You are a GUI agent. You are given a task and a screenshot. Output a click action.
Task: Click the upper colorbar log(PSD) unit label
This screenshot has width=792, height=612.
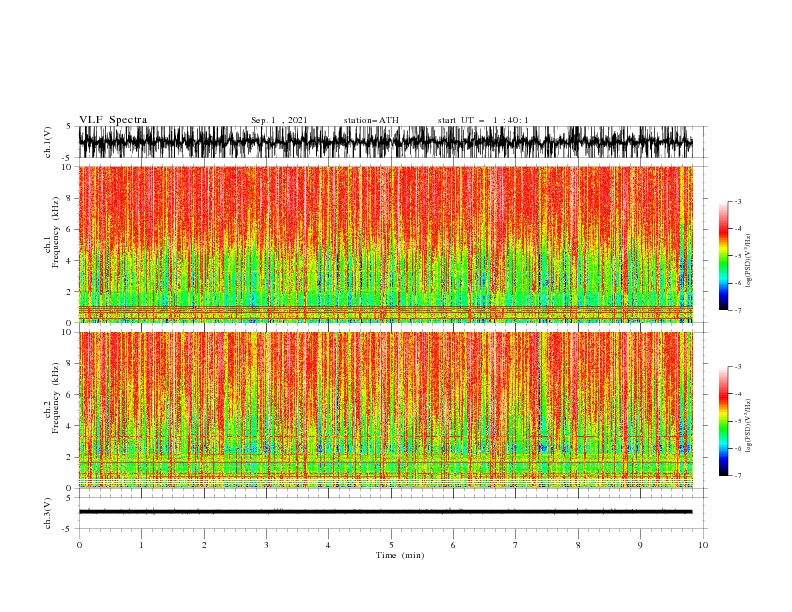pyautogui.click(x=749, y=261)
